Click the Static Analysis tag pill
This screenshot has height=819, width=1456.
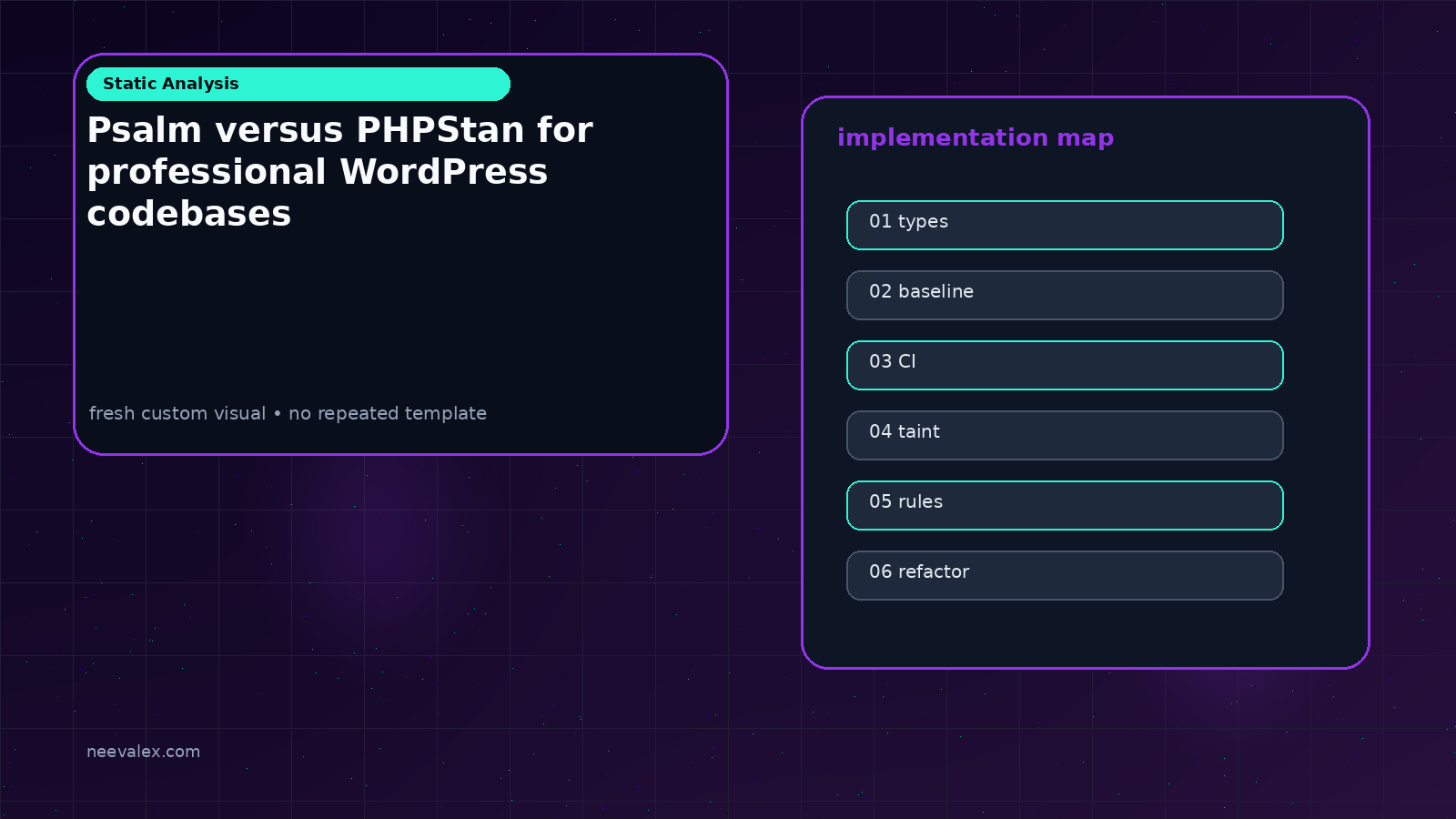coord(298,84)
